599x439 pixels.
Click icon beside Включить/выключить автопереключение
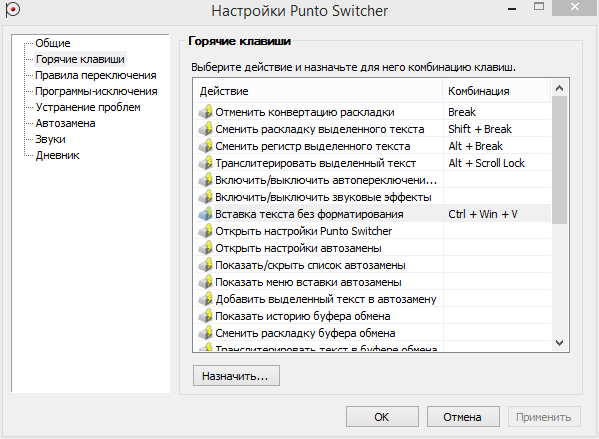(205, 180)
